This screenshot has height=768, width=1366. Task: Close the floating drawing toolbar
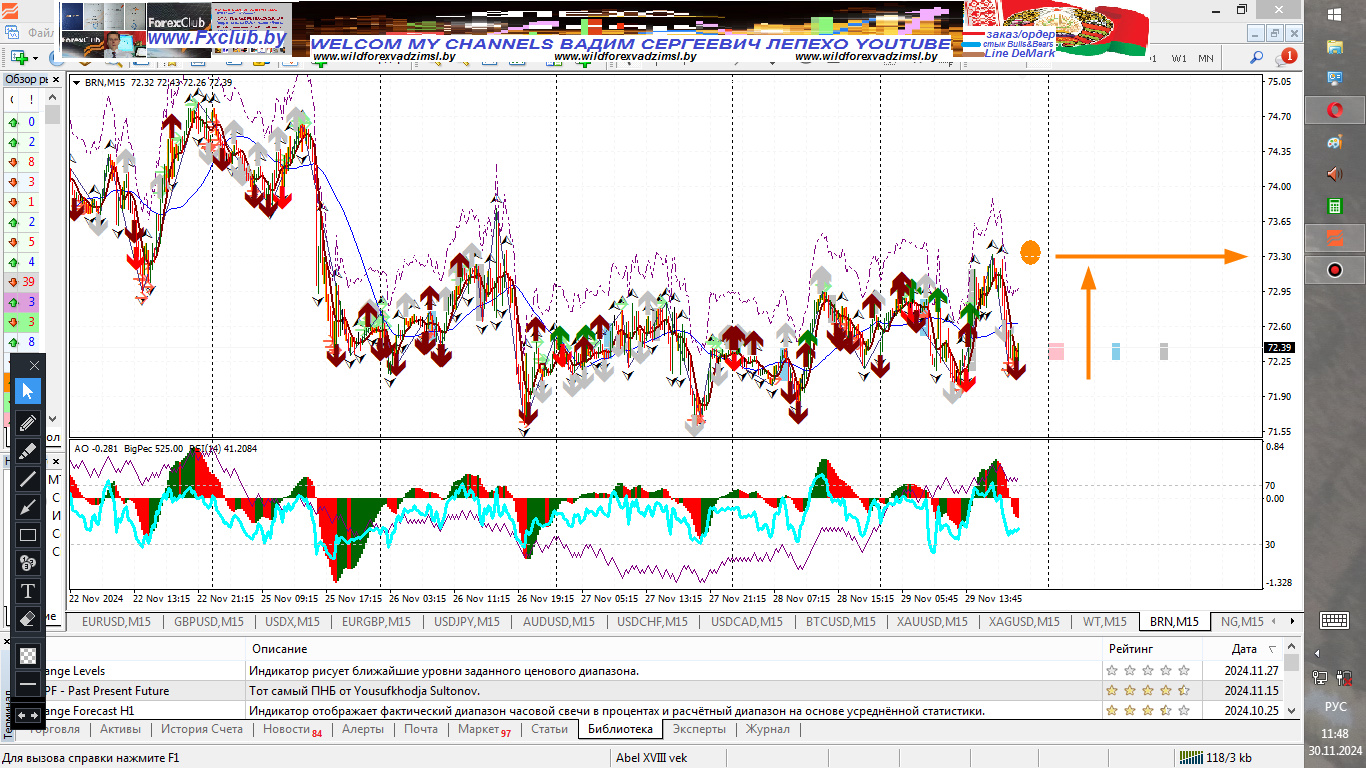(x=34, y=365)
